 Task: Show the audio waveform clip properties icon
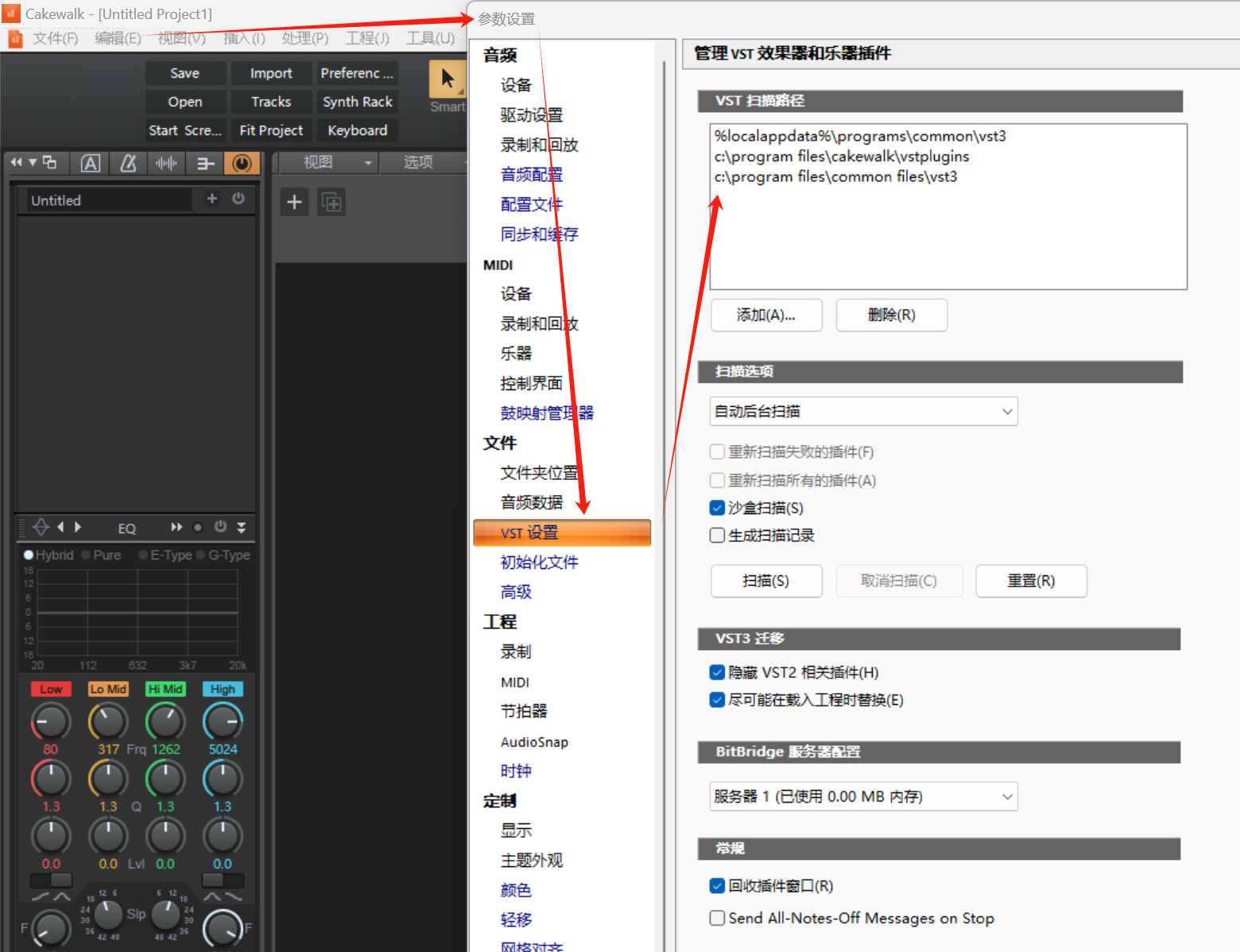click(x=167, y=164)
